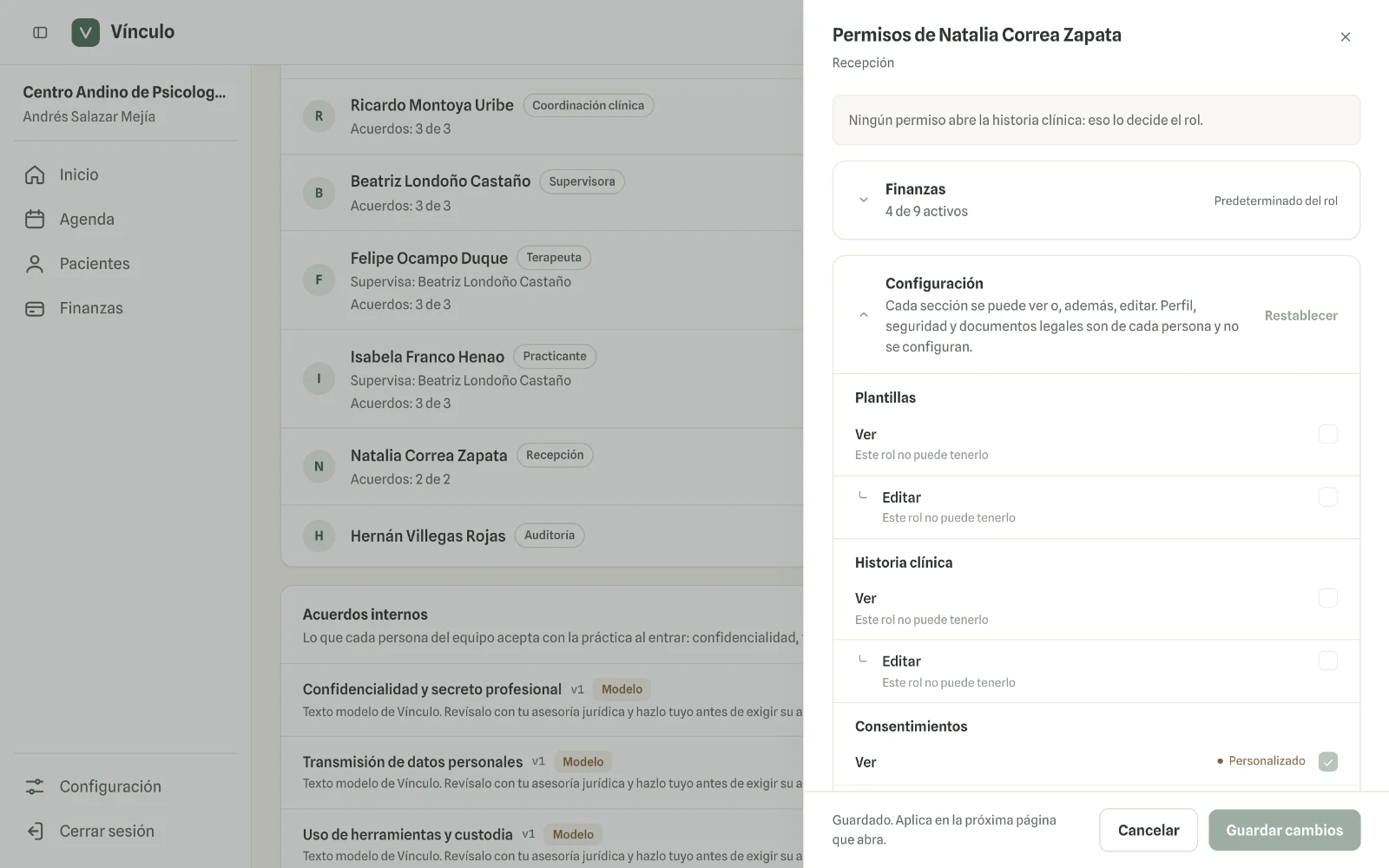Click Restablecer for Configuración permissions
This screenshot has width=1389, height=868.
click(1300, 315)
